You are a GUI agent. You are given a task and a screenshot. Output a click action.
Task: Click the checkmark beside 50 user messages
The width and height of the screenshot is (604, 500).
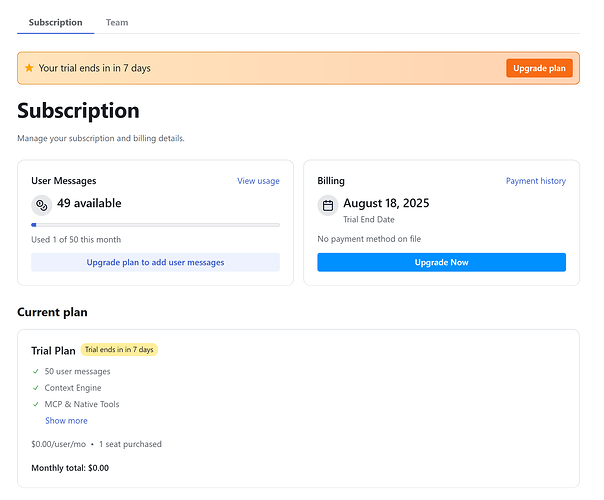click(36, 371)
